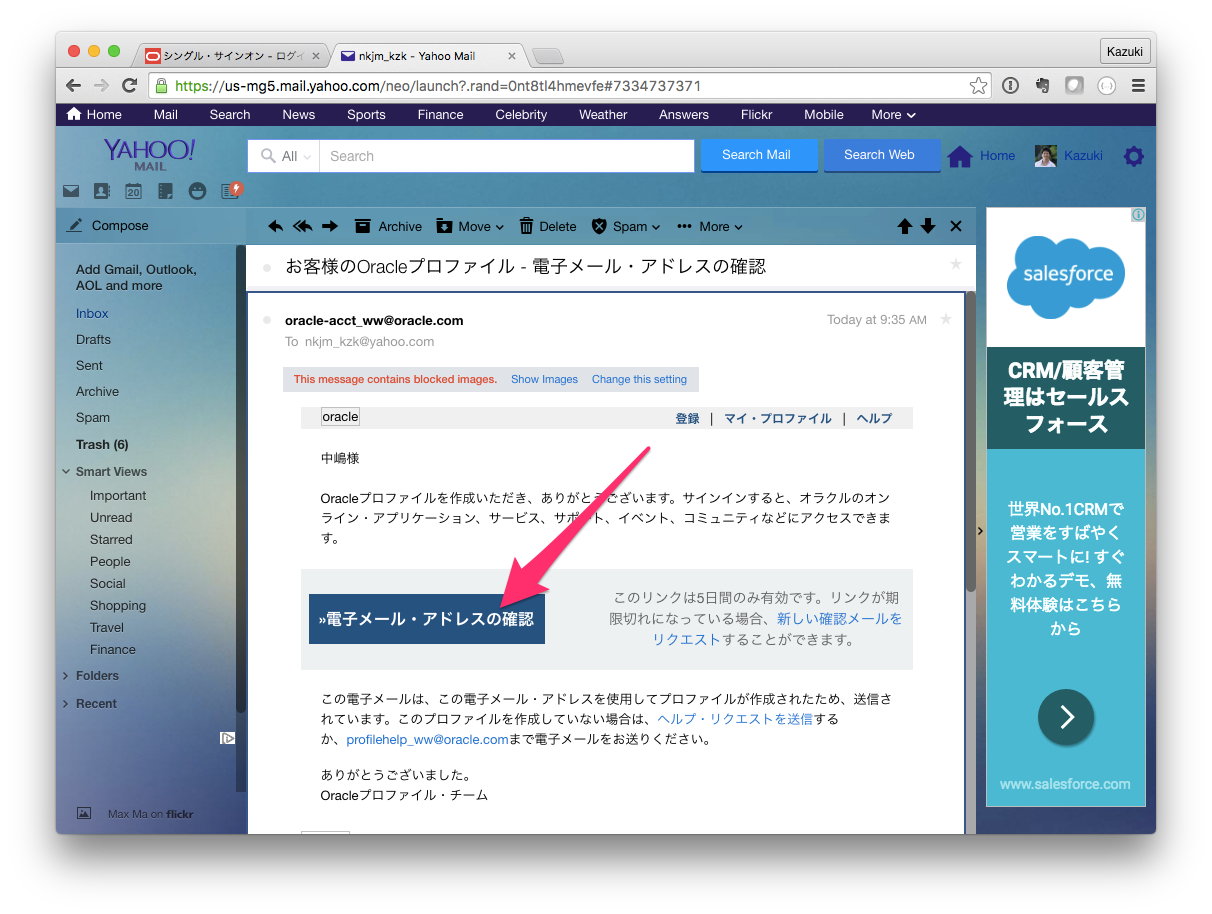The image size is (1212, 914).
Task: Click the 電子メール・アドレスの確認 button
Action: click(426, 618)
